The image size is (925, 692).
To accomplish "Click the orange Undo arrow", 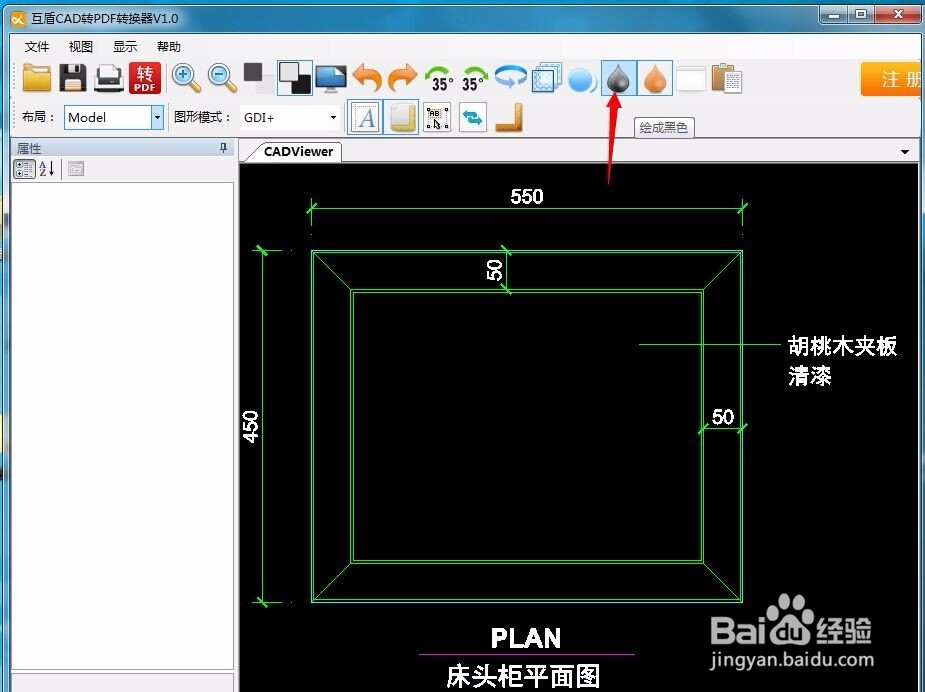I will pos(367,78).
